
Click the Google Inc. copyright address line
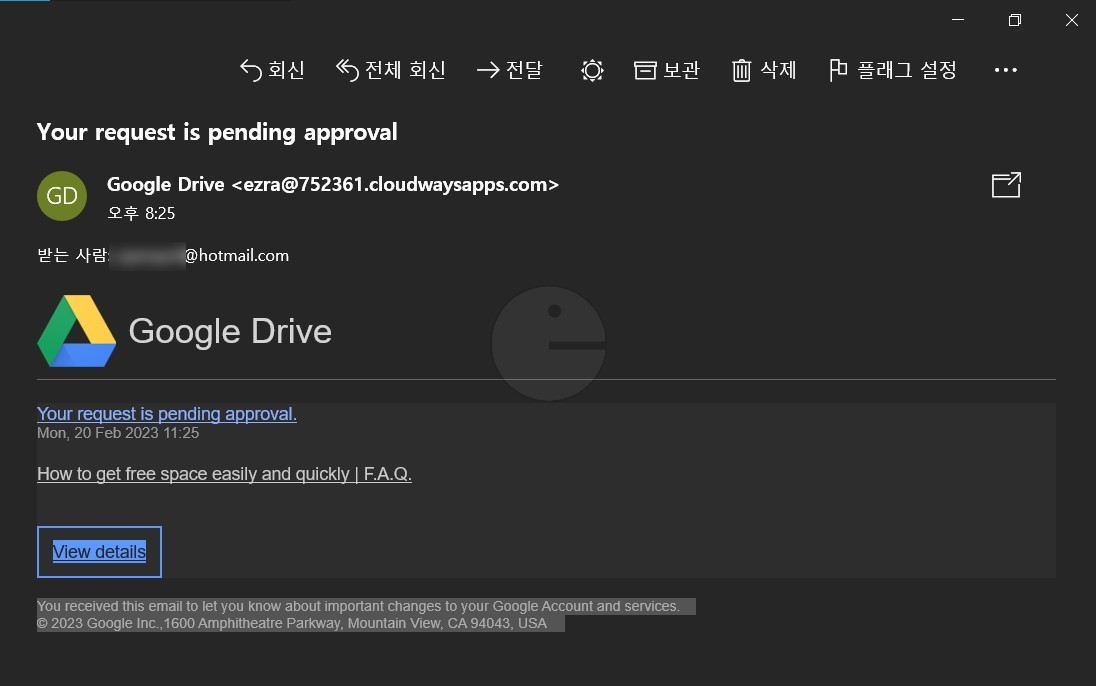click(x=292, y=623)
